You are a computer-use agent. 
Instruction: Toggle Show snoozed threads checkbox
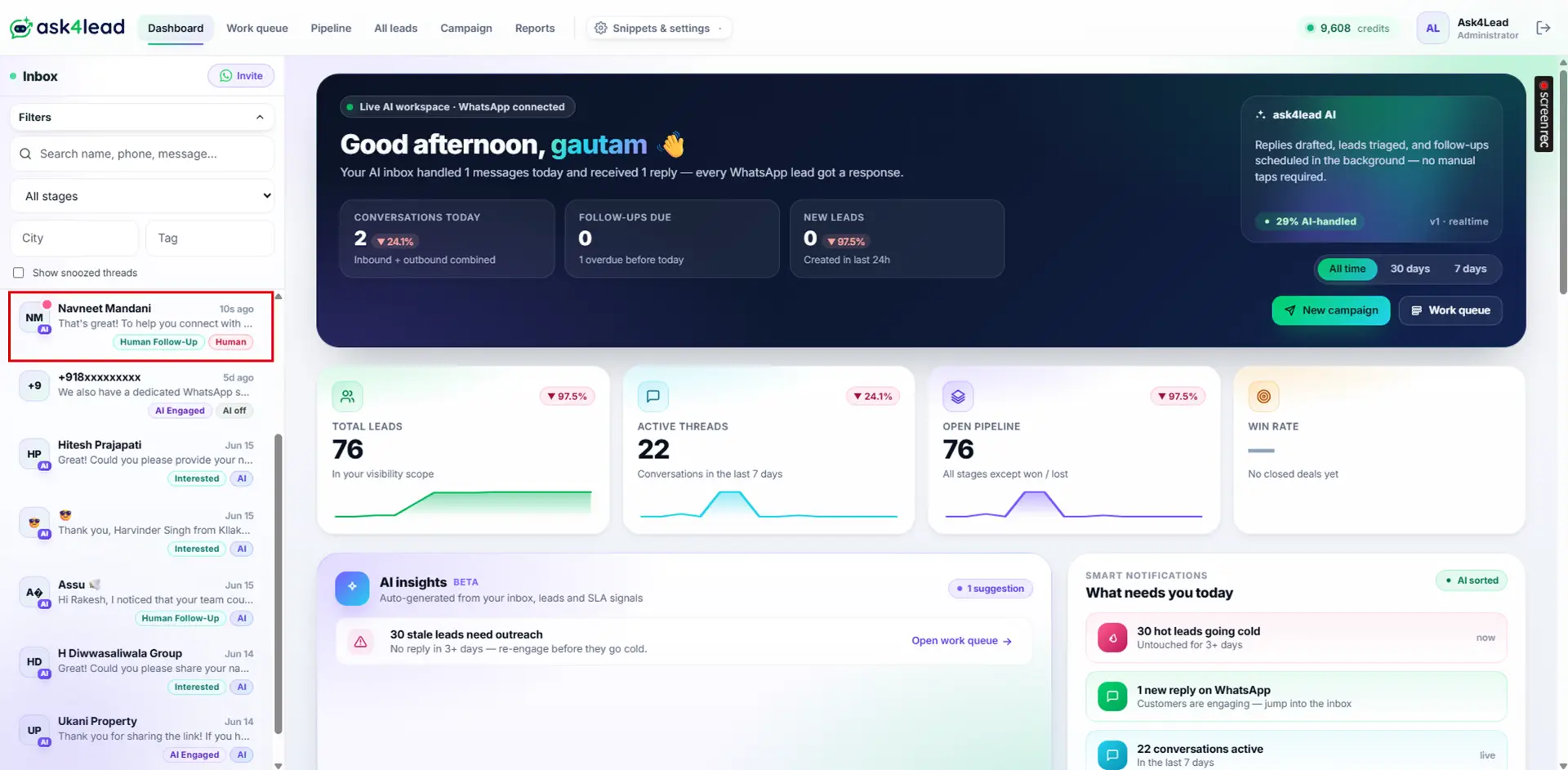(18, 273)
